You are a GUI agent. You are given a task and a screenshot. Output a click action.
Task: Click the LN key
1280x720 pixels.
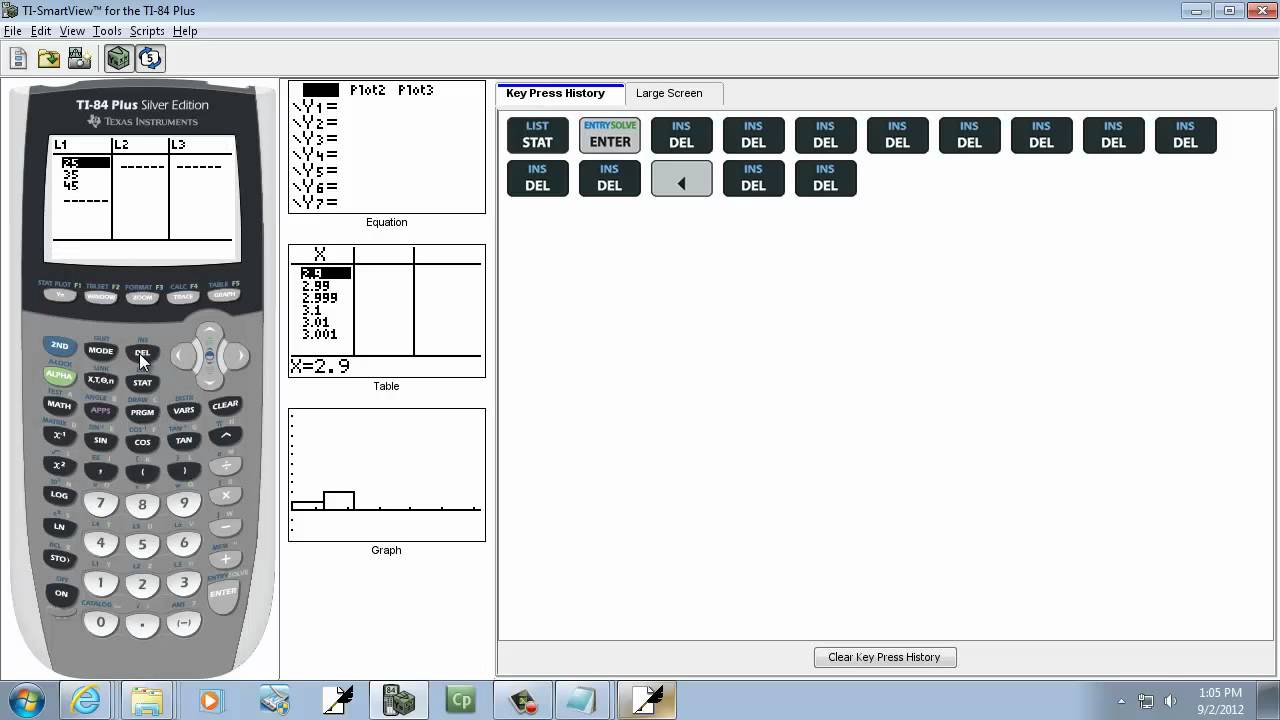(x=59, y=526)
